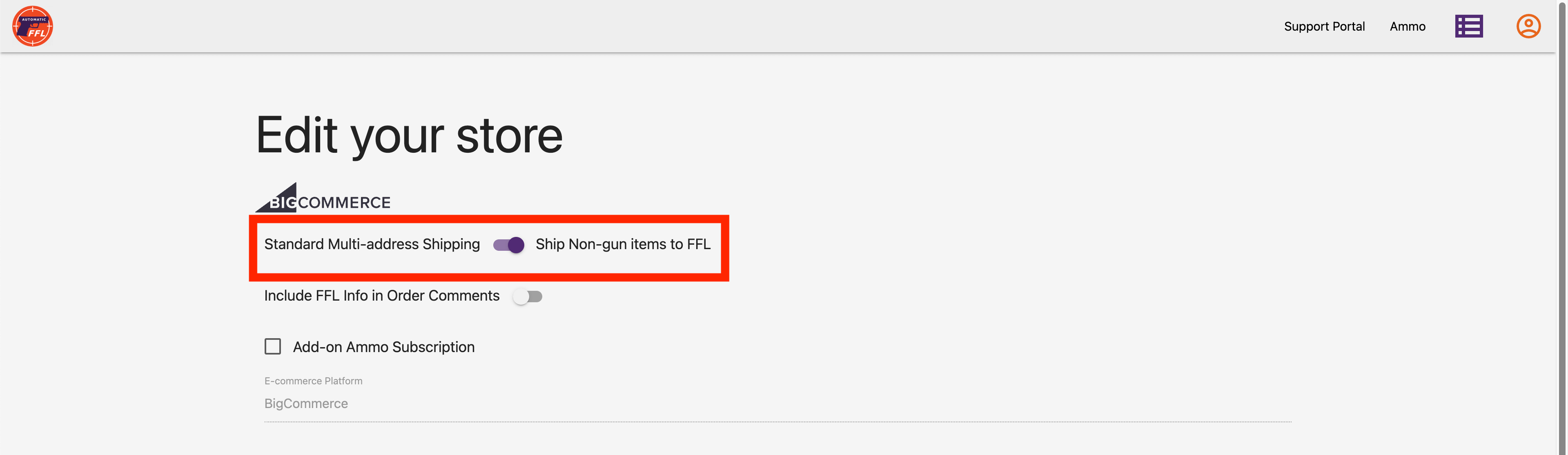Click the BigCommerce logo

323,199
